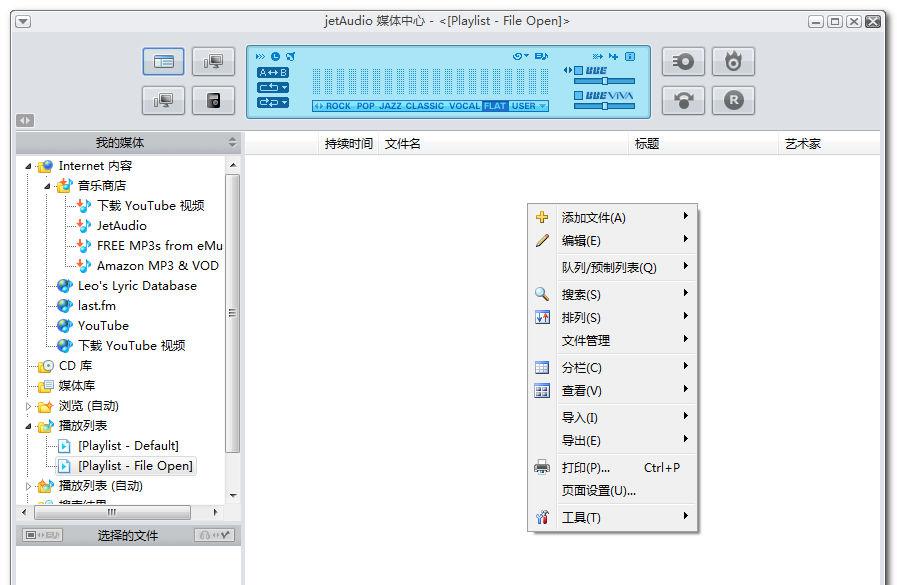
Task: Choose 打印(P)... from the context menu
Action: 612,467
